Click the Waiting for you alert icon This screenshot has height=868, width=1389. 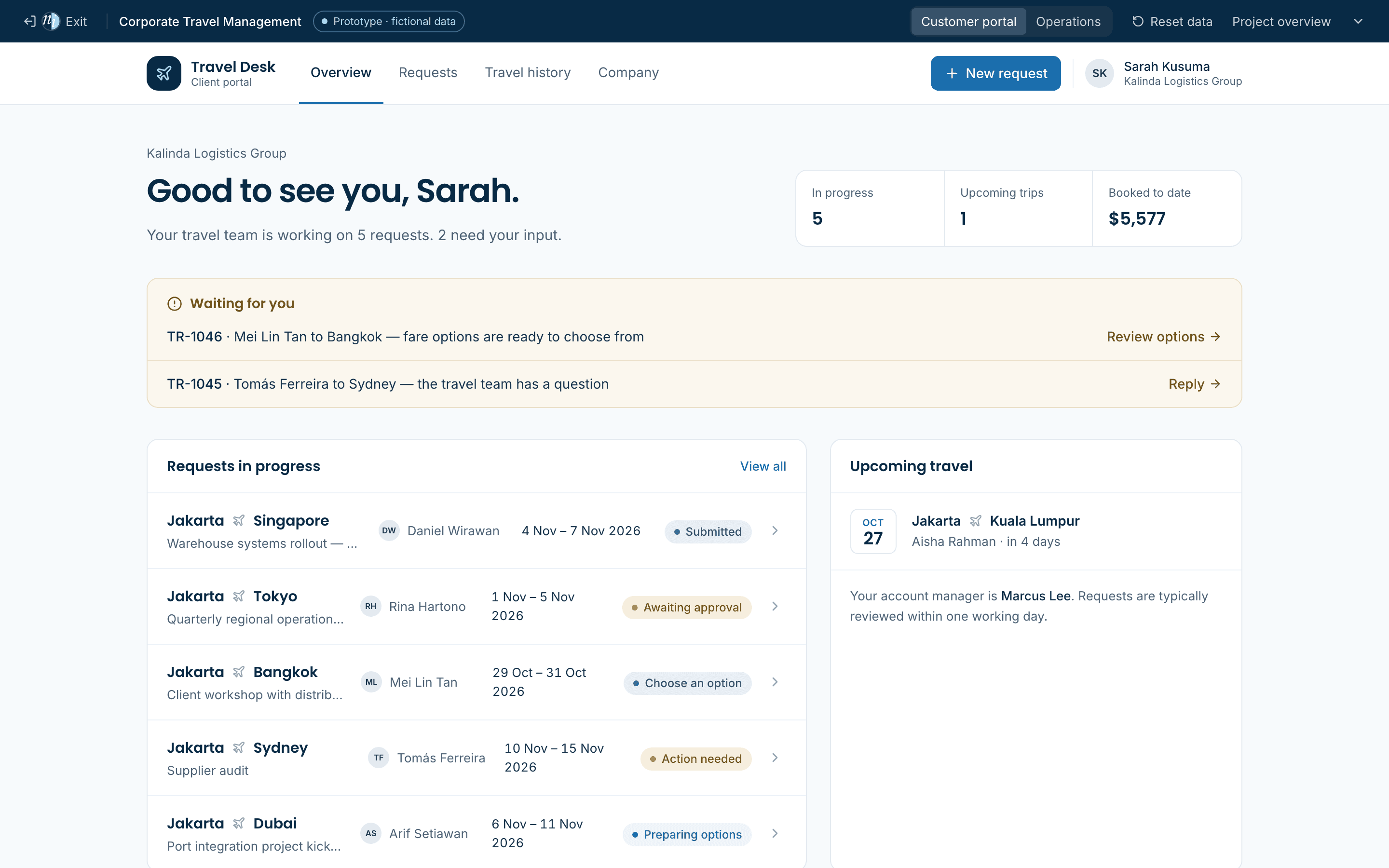pos(175,304)
